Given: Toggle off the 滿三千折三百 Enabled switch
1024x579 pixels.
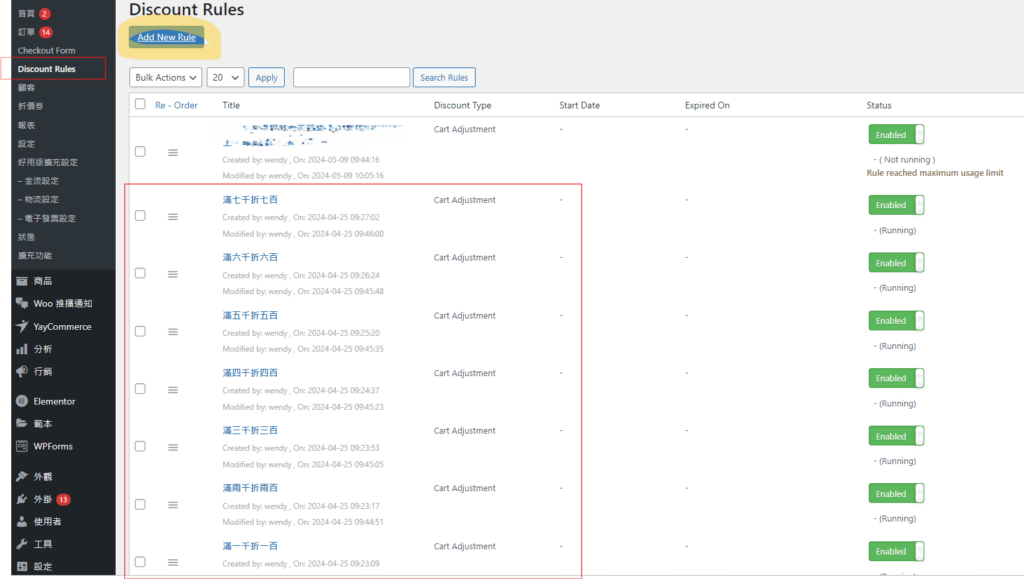Looking at the screenshot, I should point(896,436).
